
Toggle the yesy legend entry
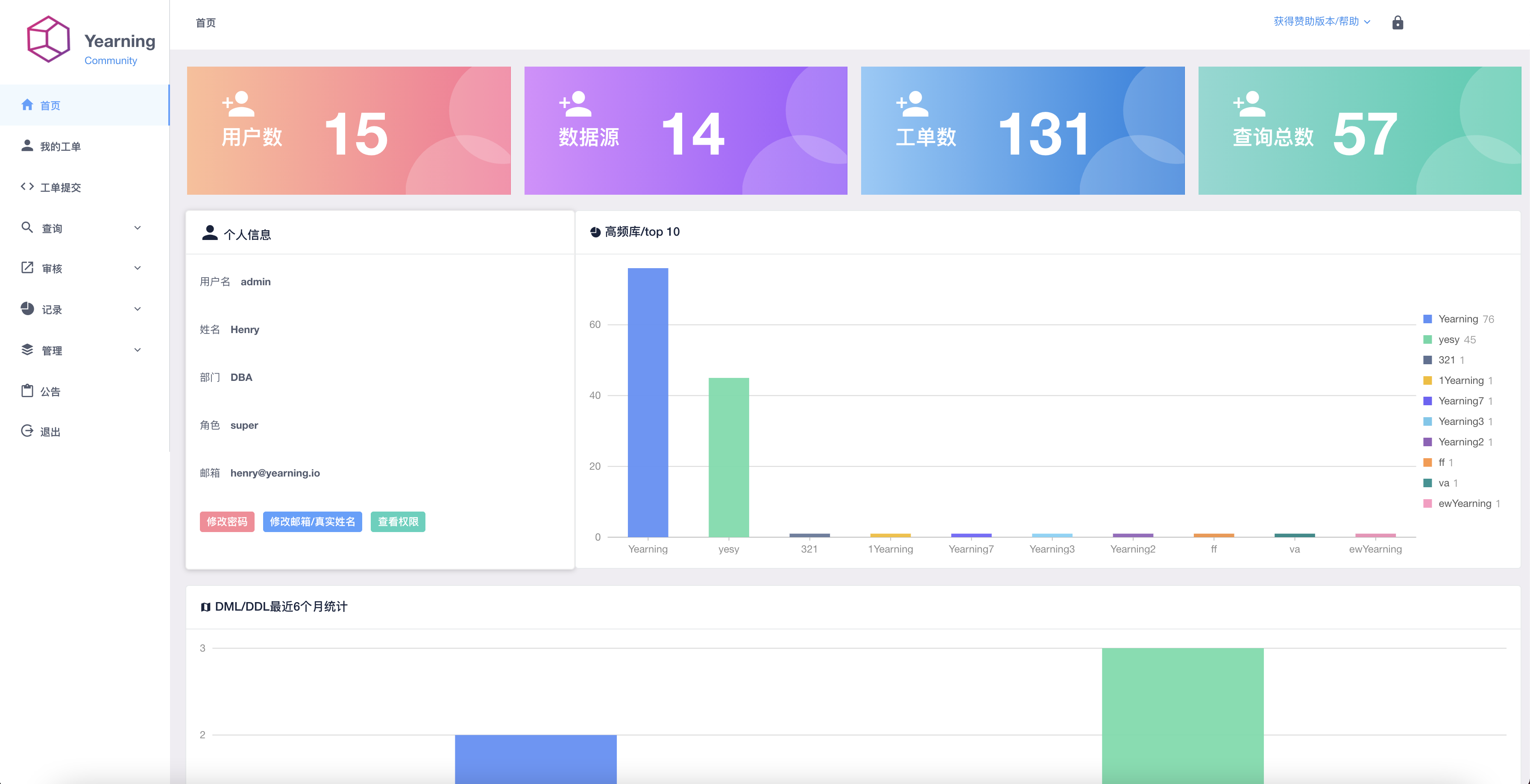click(1450, 340)
